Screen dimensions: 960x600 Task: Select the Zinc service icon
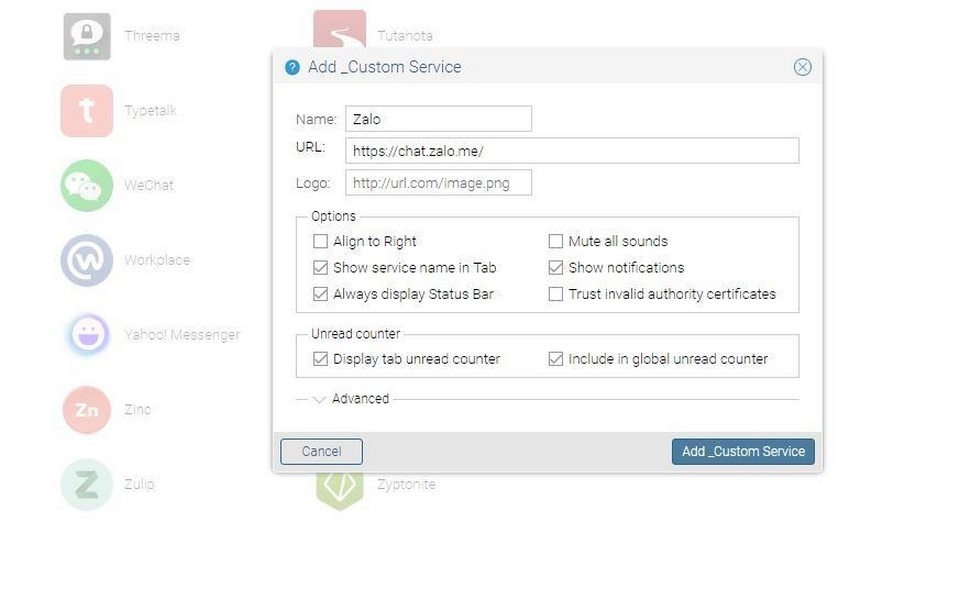pos(87,409)
